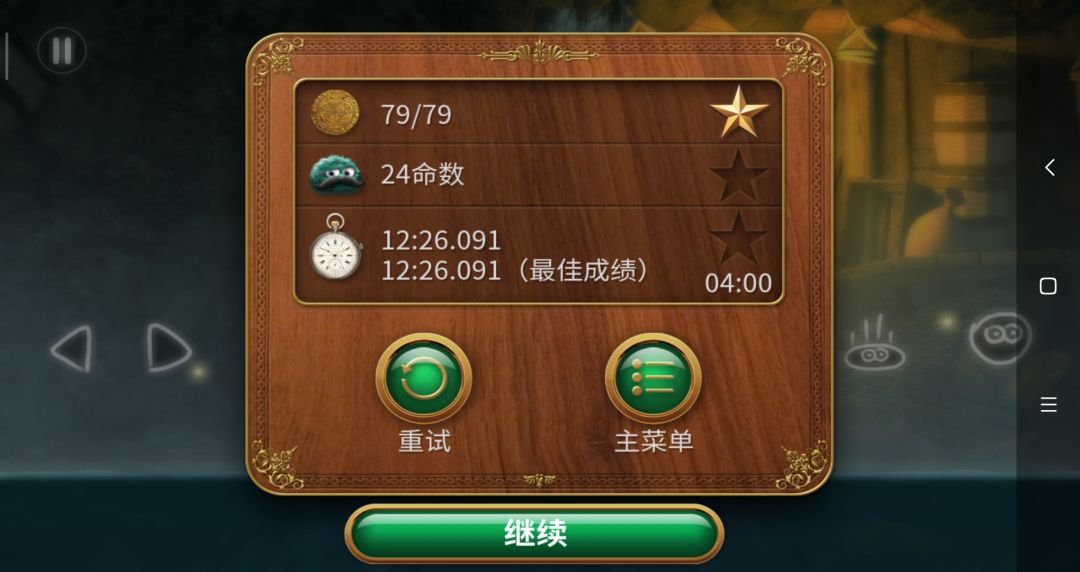Click the pocket watch icon
1080x572 pixels.
(335, 247)
